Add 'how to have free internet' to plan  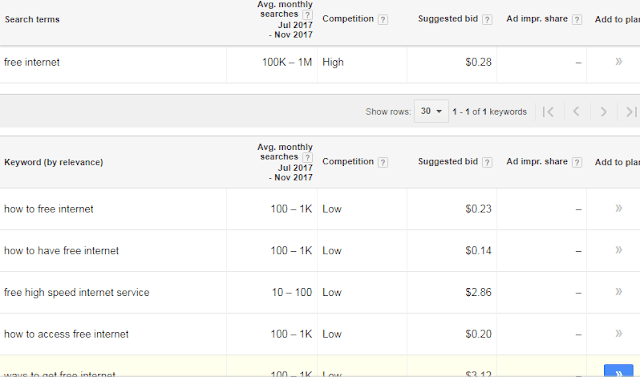point(618,250)
